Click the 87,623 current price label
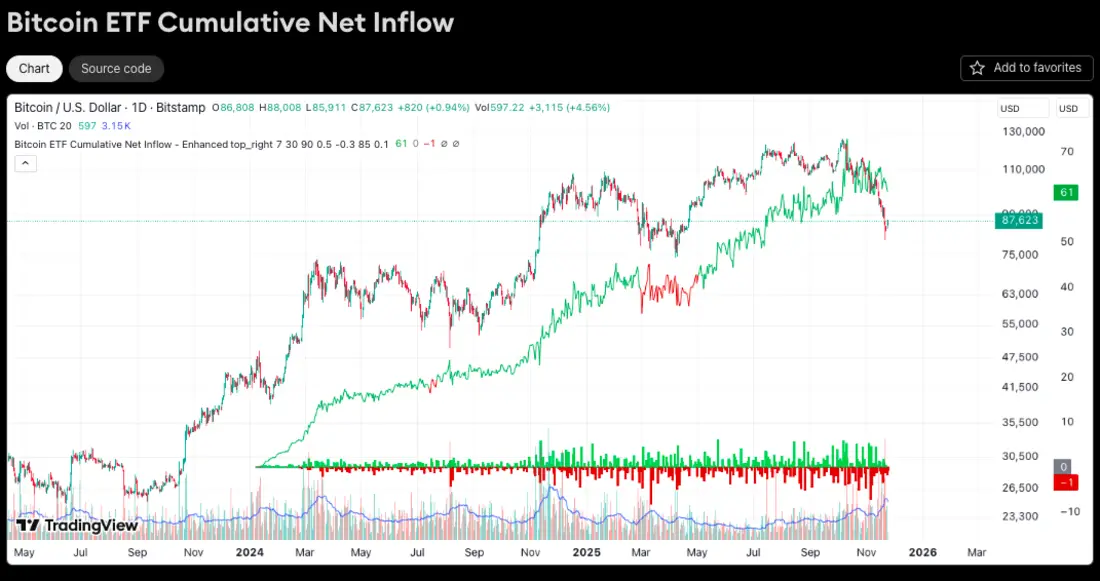Image resolution: width=1100 pixels, height=581 pixels. (1018, 221)
